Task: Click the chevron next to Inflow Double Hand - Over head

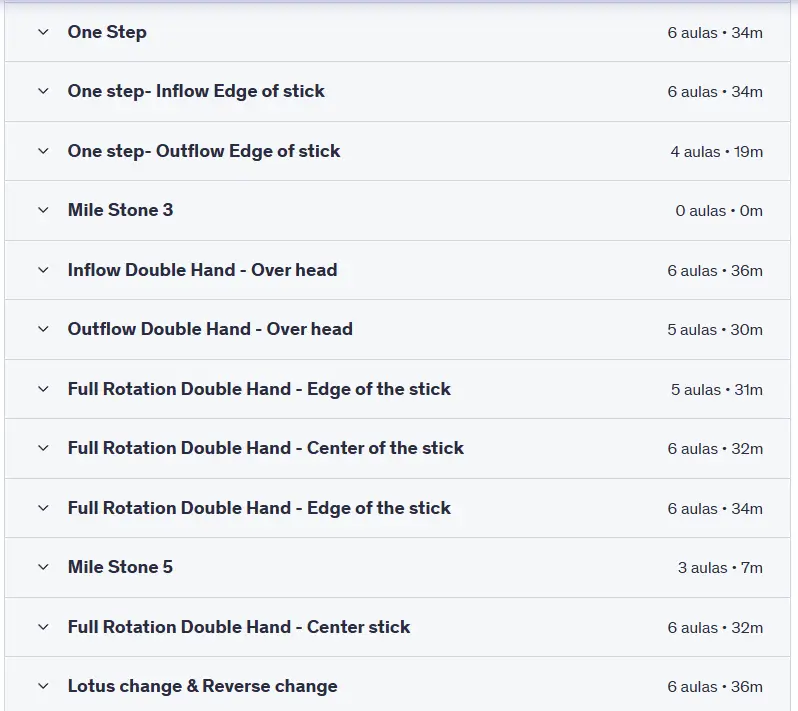Action: click(x=43, y=270)
